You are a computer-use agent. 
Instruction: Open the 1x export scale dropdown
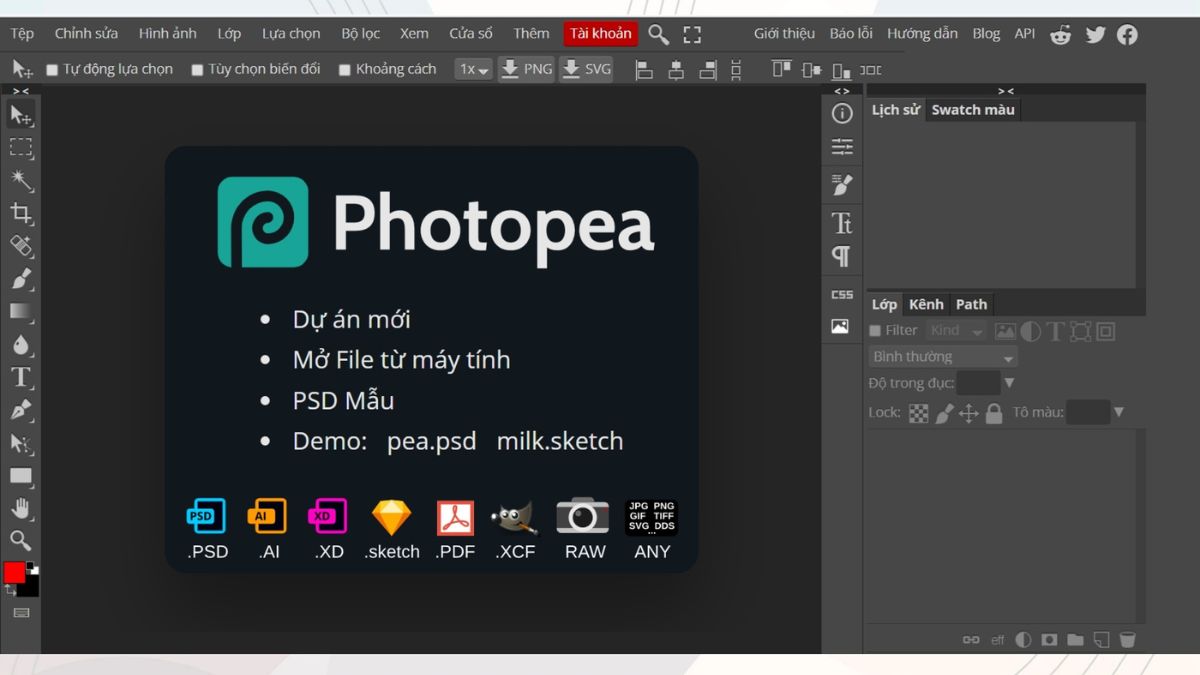point(473,70)
